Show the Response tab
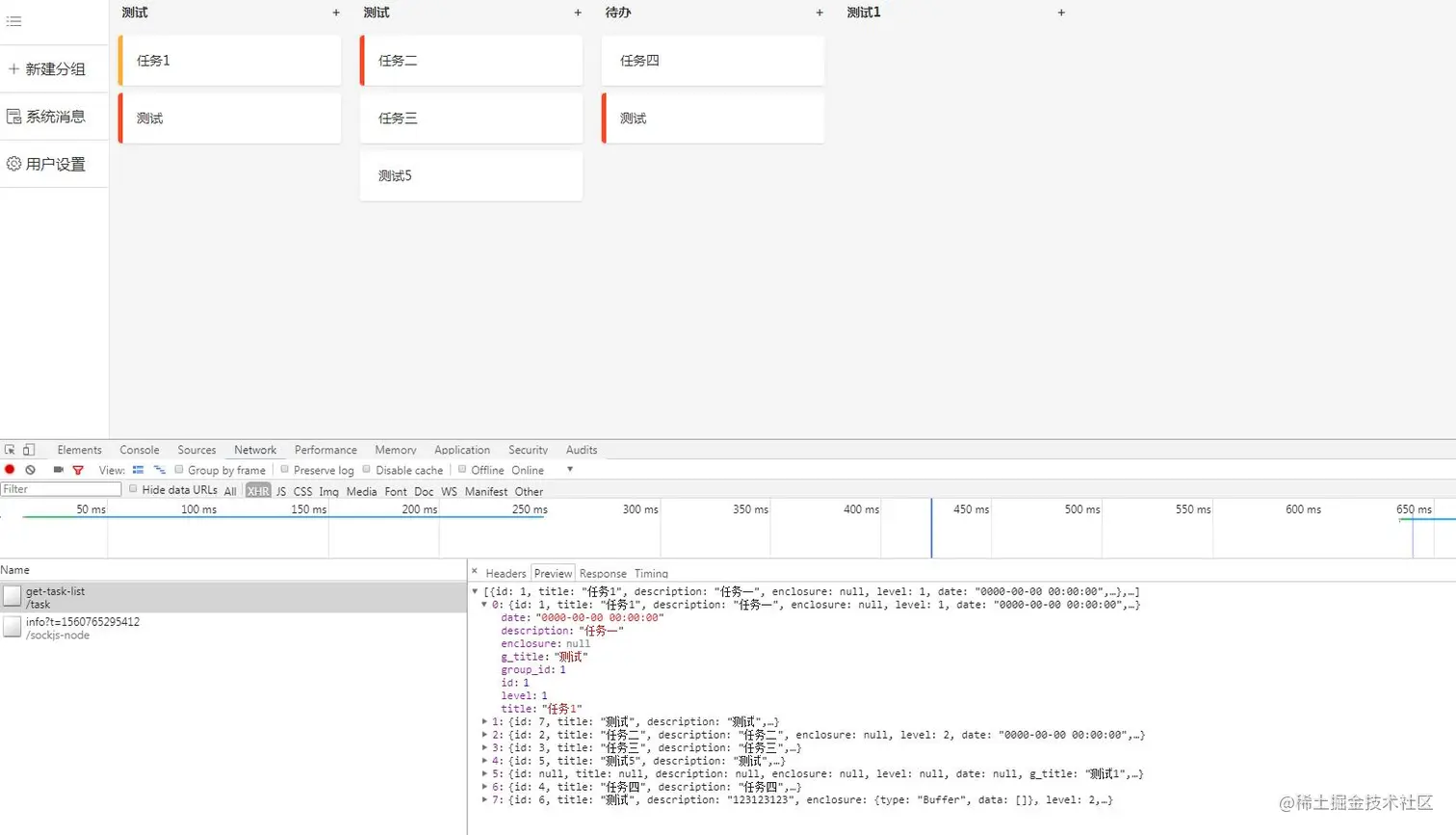The width and height of the screenshot is (1456, 835). [603, 573]
